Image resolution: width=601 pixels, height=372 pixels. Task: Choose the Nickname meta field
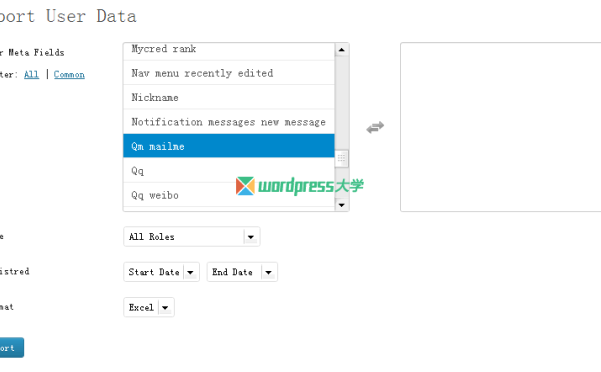click(229, 97)
